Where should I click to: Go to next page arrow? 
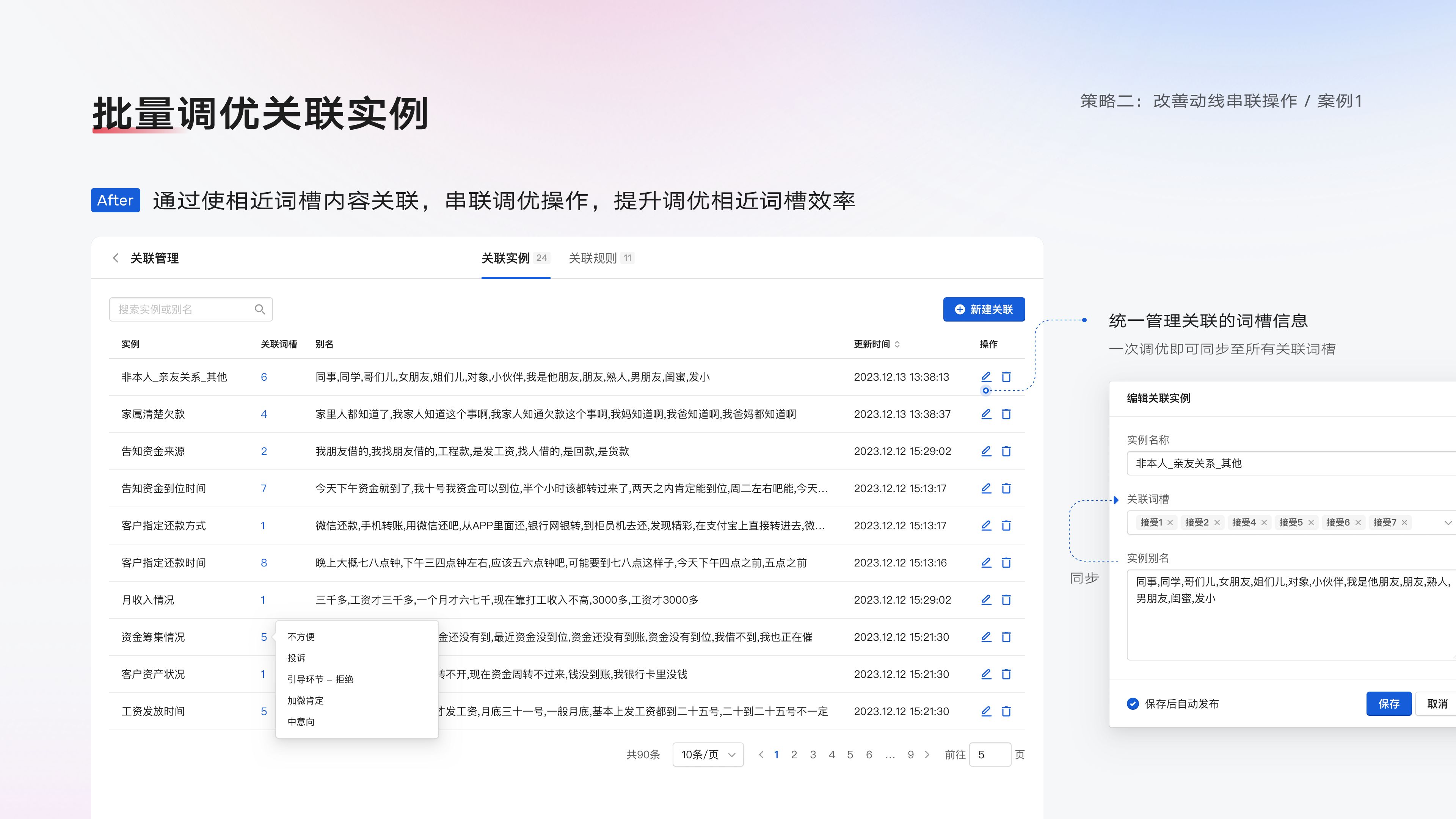(x=927, y=755)
